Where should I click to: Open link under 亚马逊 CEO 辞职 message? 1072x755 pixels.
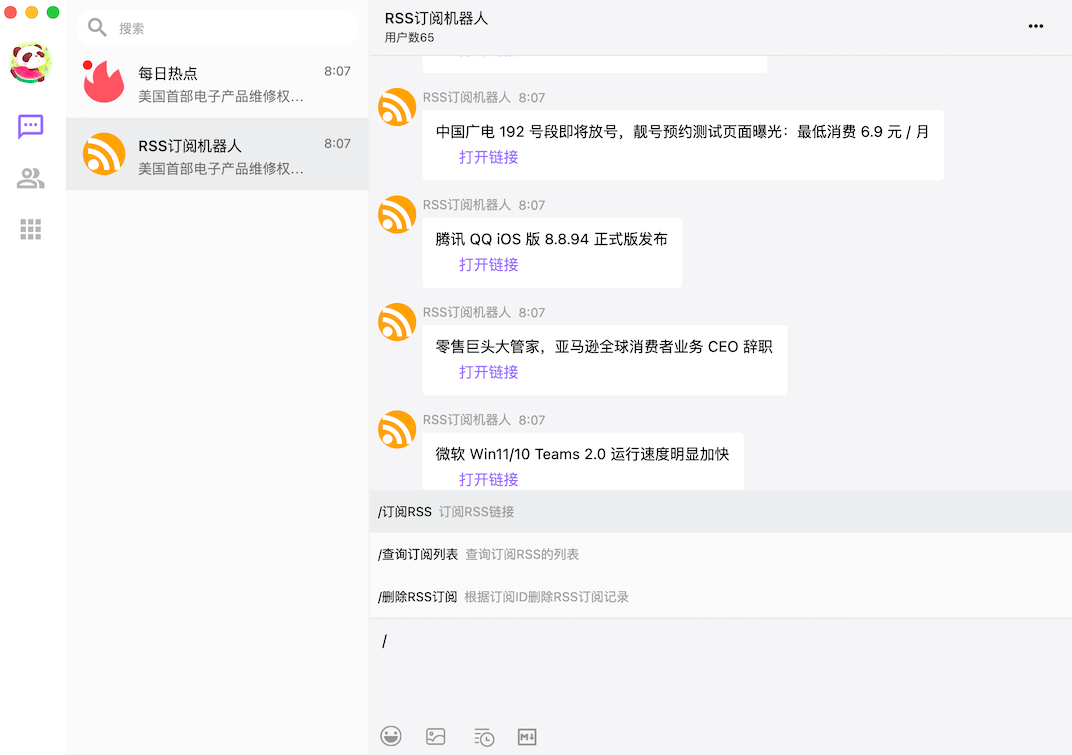tap(488, 372)
